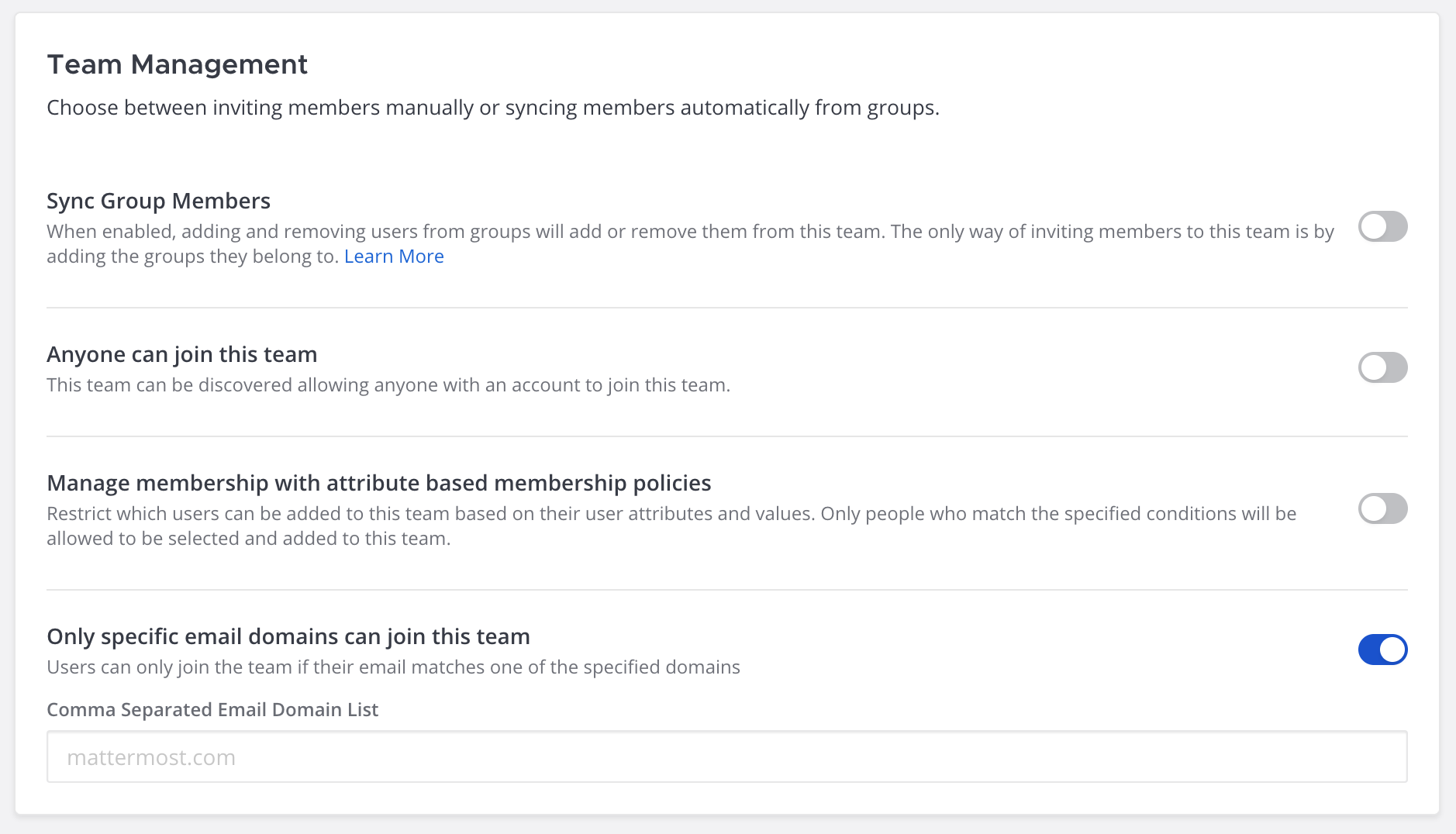Disable Only specific email domains toggle
The height and width of the screenshot is (834, 1456).
1382,650
